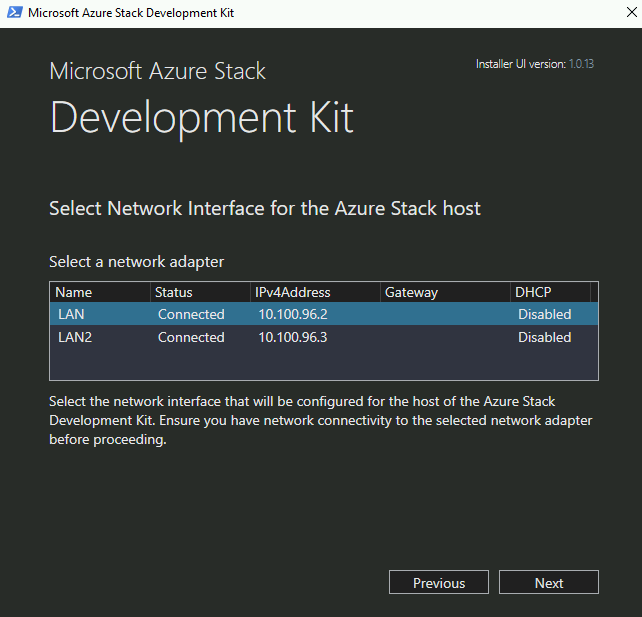642x617 pixels.
Task: Click Connected status in LAN row
Action: click(x=191, y=314)
